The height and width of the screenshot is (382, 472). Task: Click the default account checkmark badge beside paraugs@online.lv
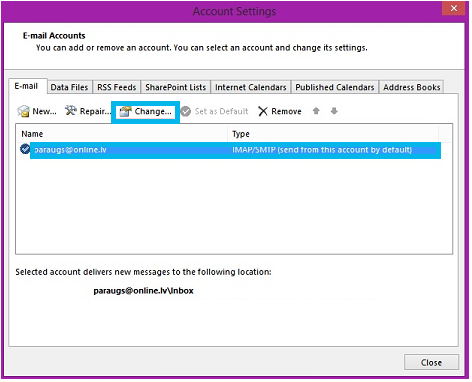pyautogui.click(x=25, y=149)
